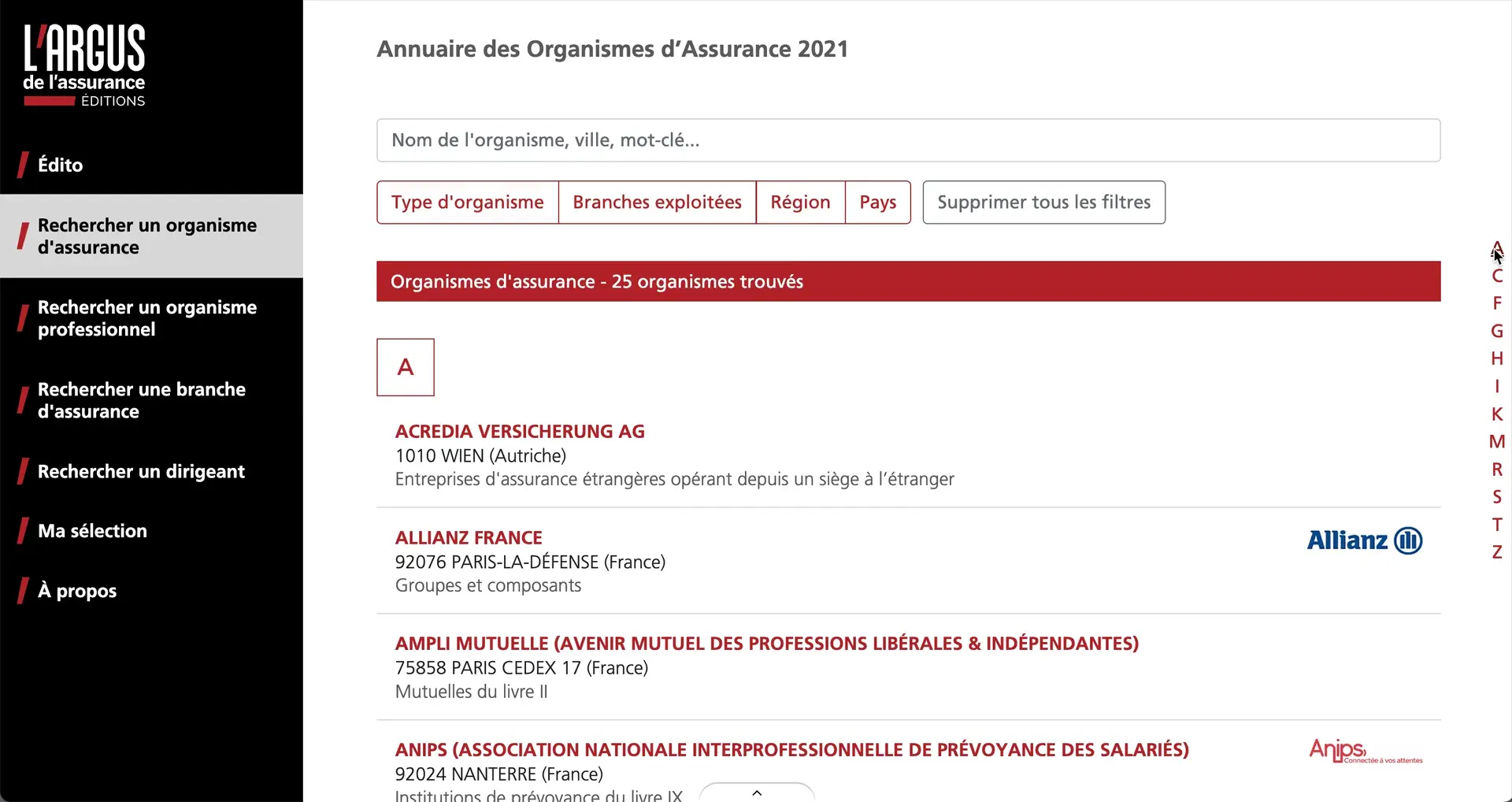Viewport: 1512px width, 802px height.
Task: Jump to letter I in alphabet index
Action: pos(1497,386)
